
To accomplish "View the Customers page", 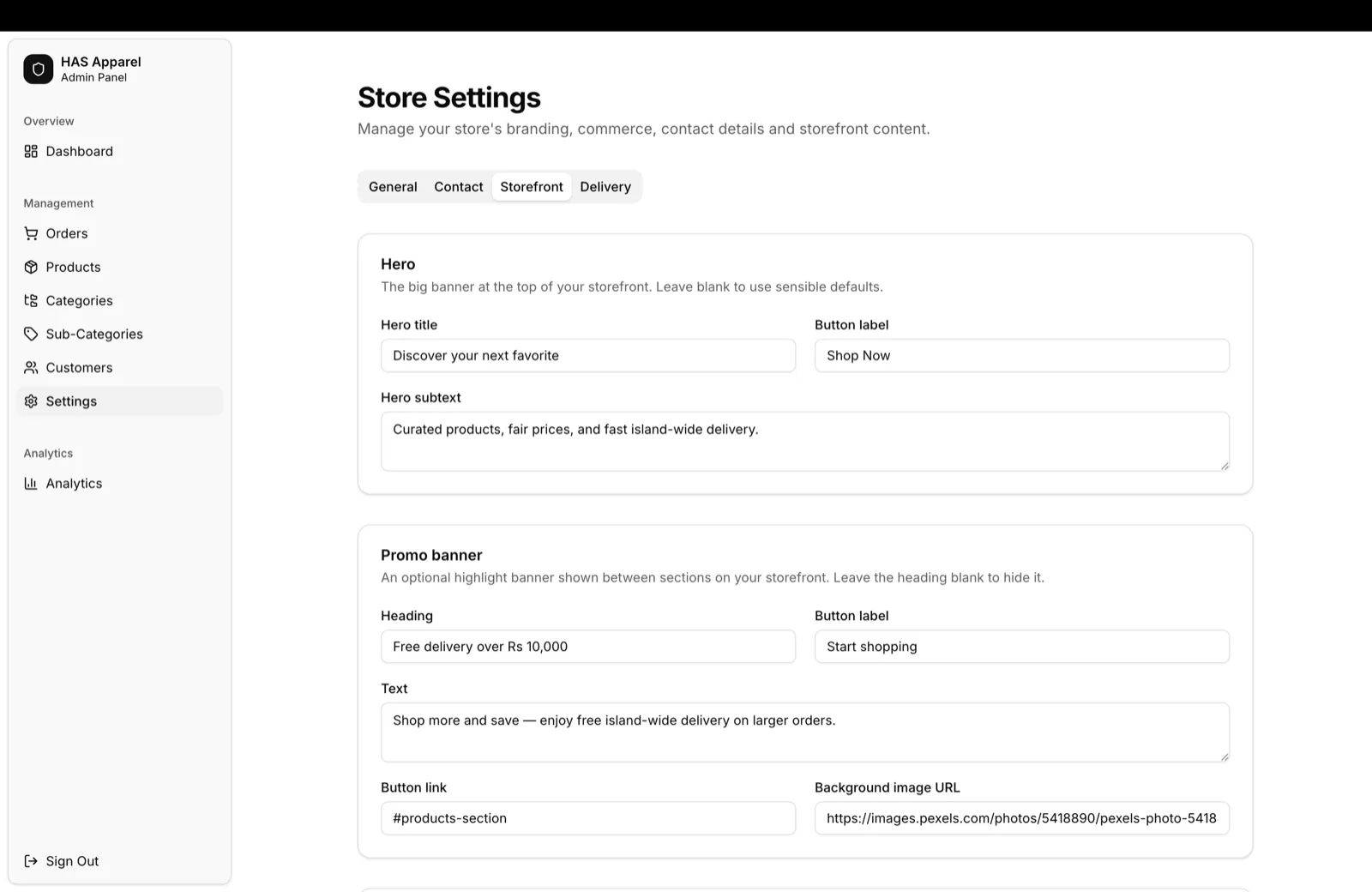I will (x=119, y=367).
